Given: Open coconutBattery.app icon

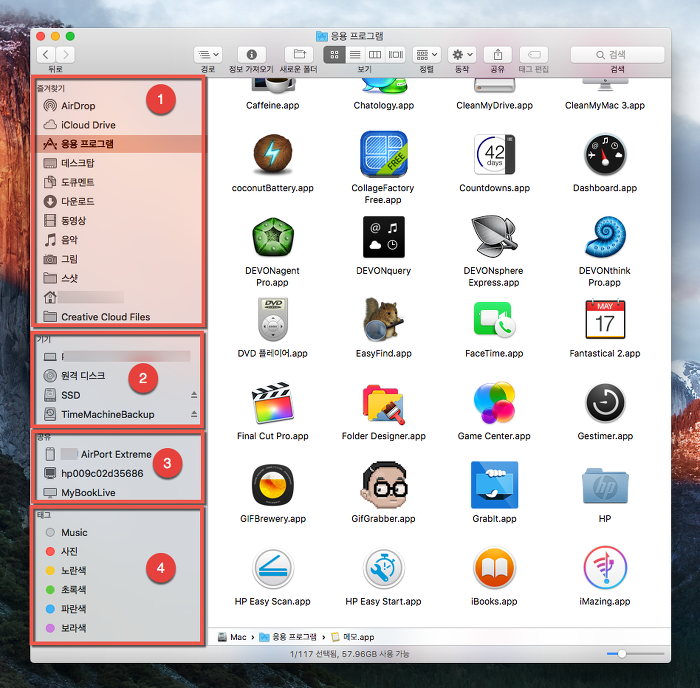Looking at the screenshot, I should pos(273,154).
